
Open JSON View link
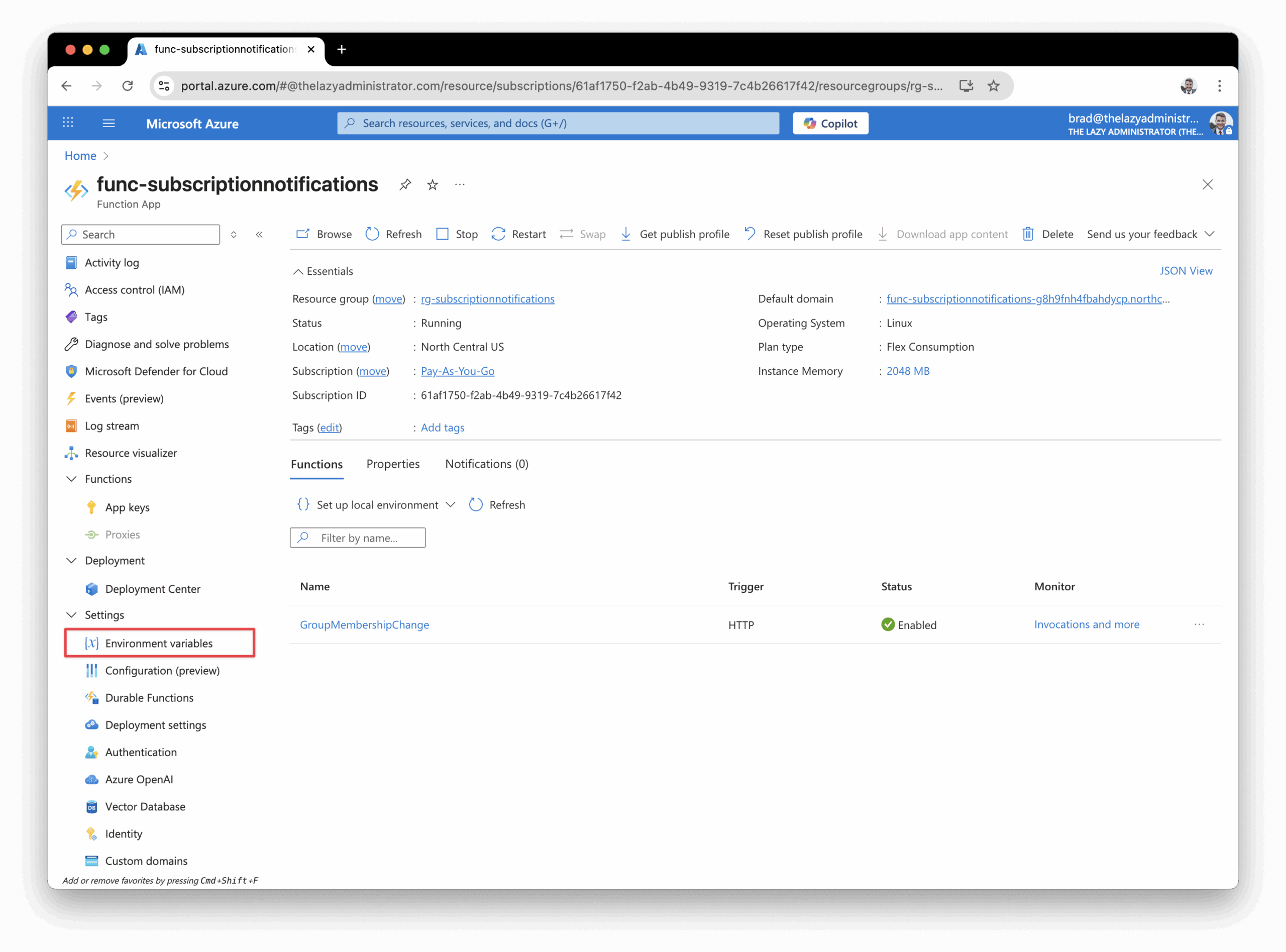(1186, 271)
